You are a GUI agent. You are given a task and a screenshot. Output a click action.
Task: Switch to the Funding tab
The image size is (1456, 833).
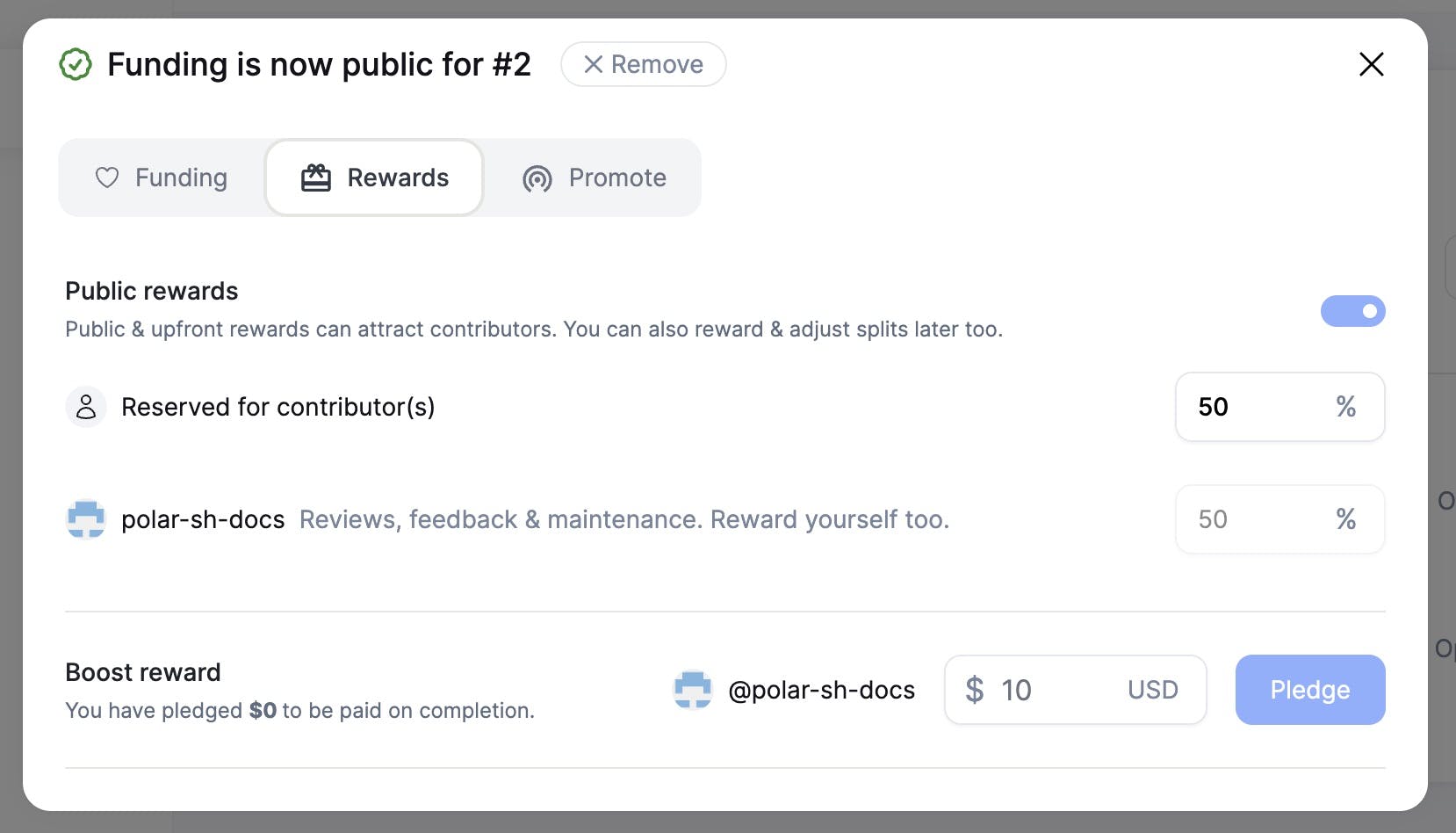(162, 177)
